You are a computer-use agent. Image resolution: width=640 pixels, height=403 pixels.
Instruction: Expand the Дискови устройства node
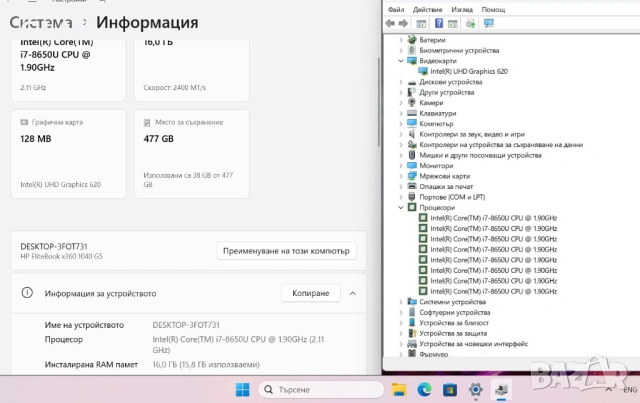[x=401, y=82]
